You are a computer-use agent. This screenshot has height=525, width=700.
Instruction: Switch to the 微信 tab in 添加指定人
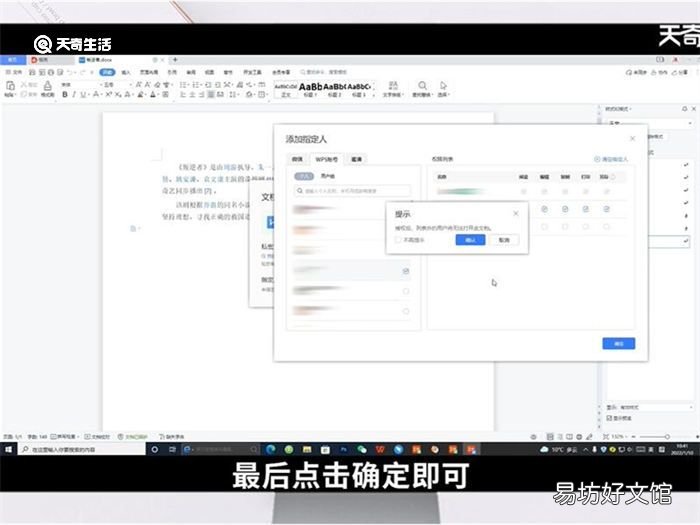pyautogui.click(x=297, y=159)
